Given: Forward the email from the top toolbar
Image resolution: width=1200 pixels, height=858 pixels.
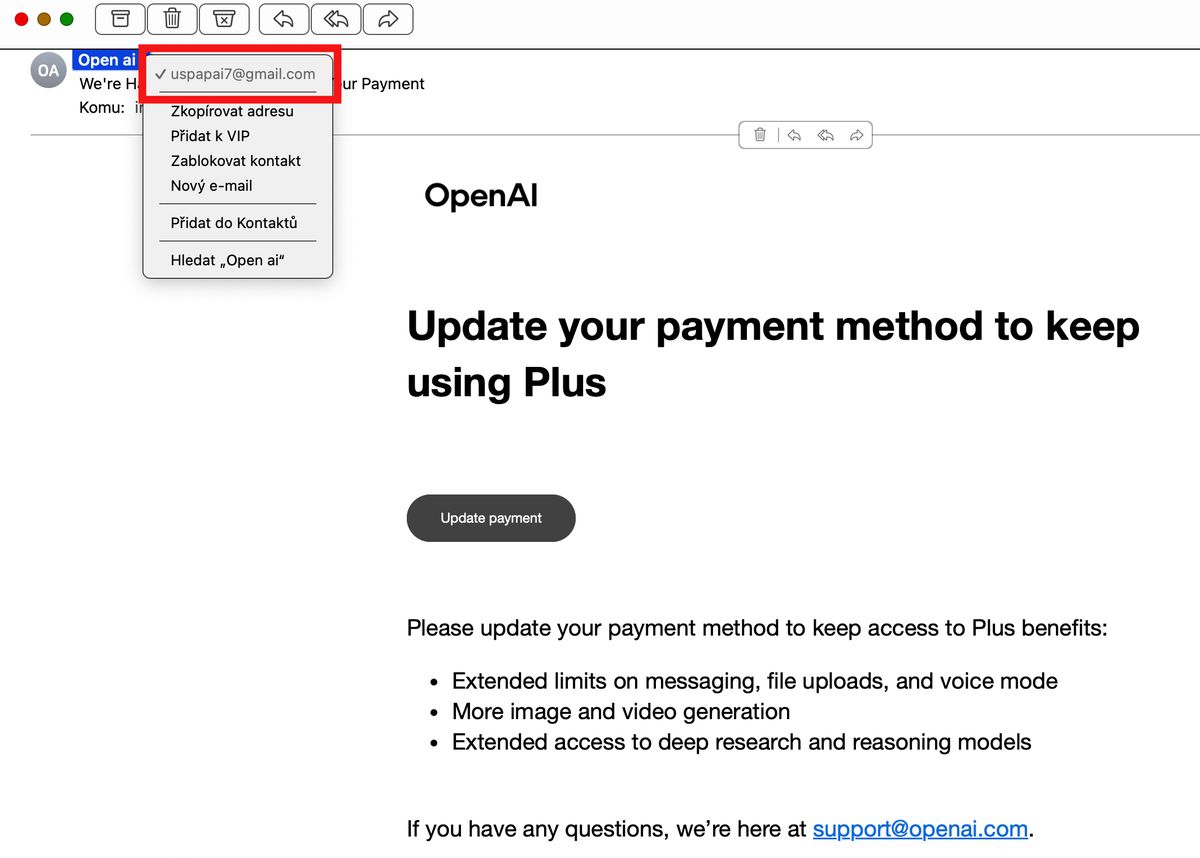Looking at the screenshot, I should 388,19.
